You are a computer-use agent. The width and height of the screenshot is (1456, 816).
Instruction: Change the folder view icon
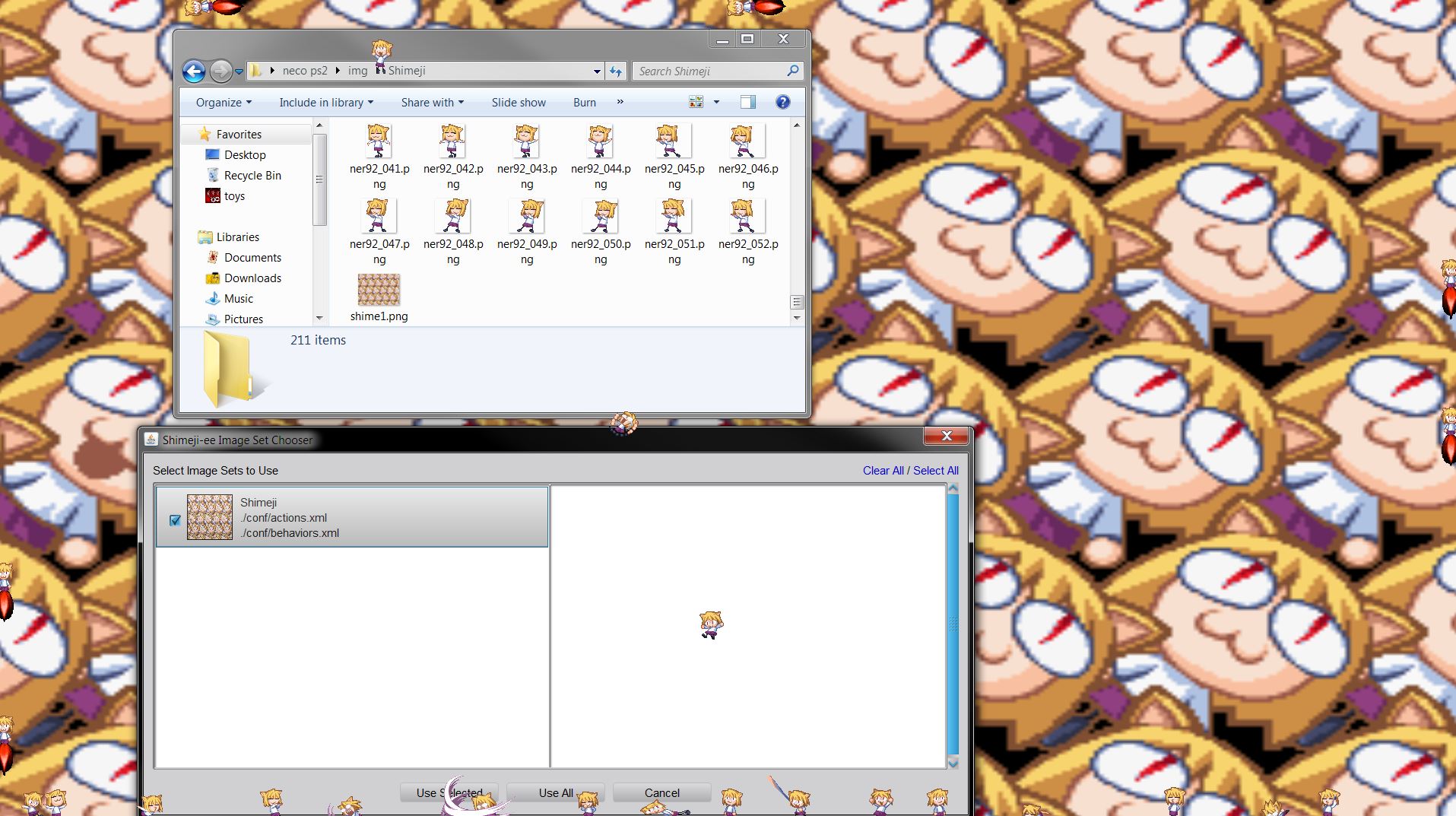[x=696, y=102]
